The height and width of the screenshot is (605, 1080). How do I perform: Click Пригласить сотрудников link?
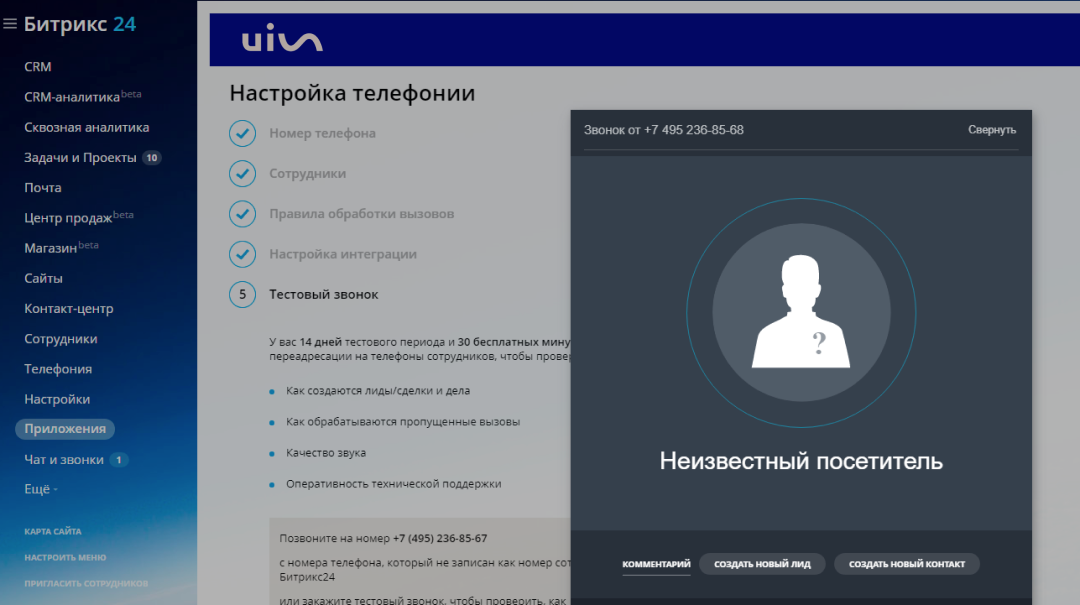(86, 584)
